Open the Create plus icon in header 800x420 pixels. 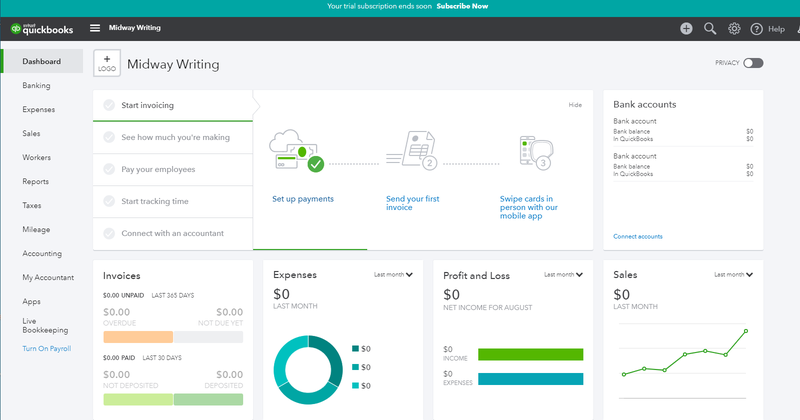tap(686, 29)
